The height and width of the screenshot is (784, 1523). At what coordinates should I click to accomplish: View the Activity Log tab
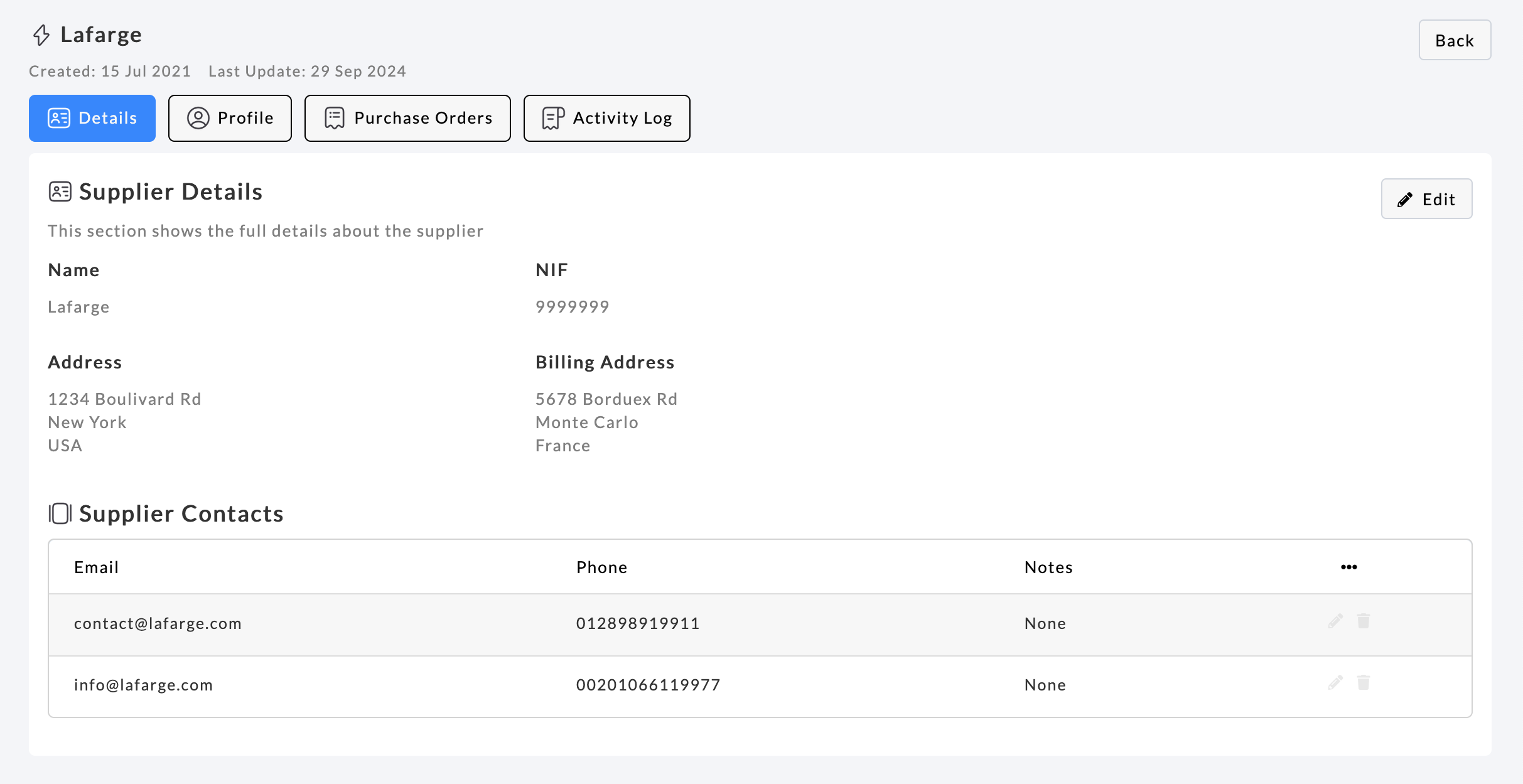(x=606, y=118)
